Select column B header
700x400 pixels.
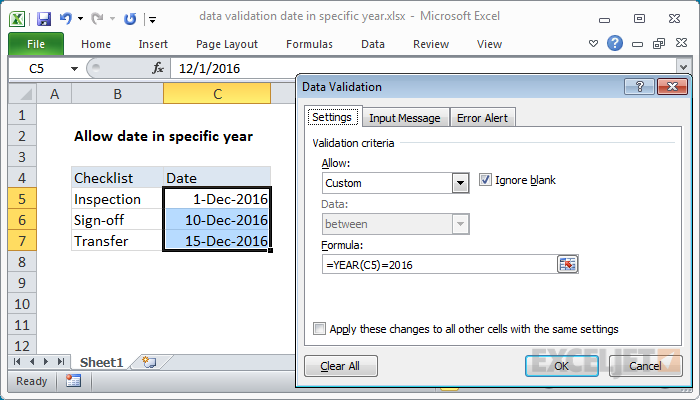117,94
